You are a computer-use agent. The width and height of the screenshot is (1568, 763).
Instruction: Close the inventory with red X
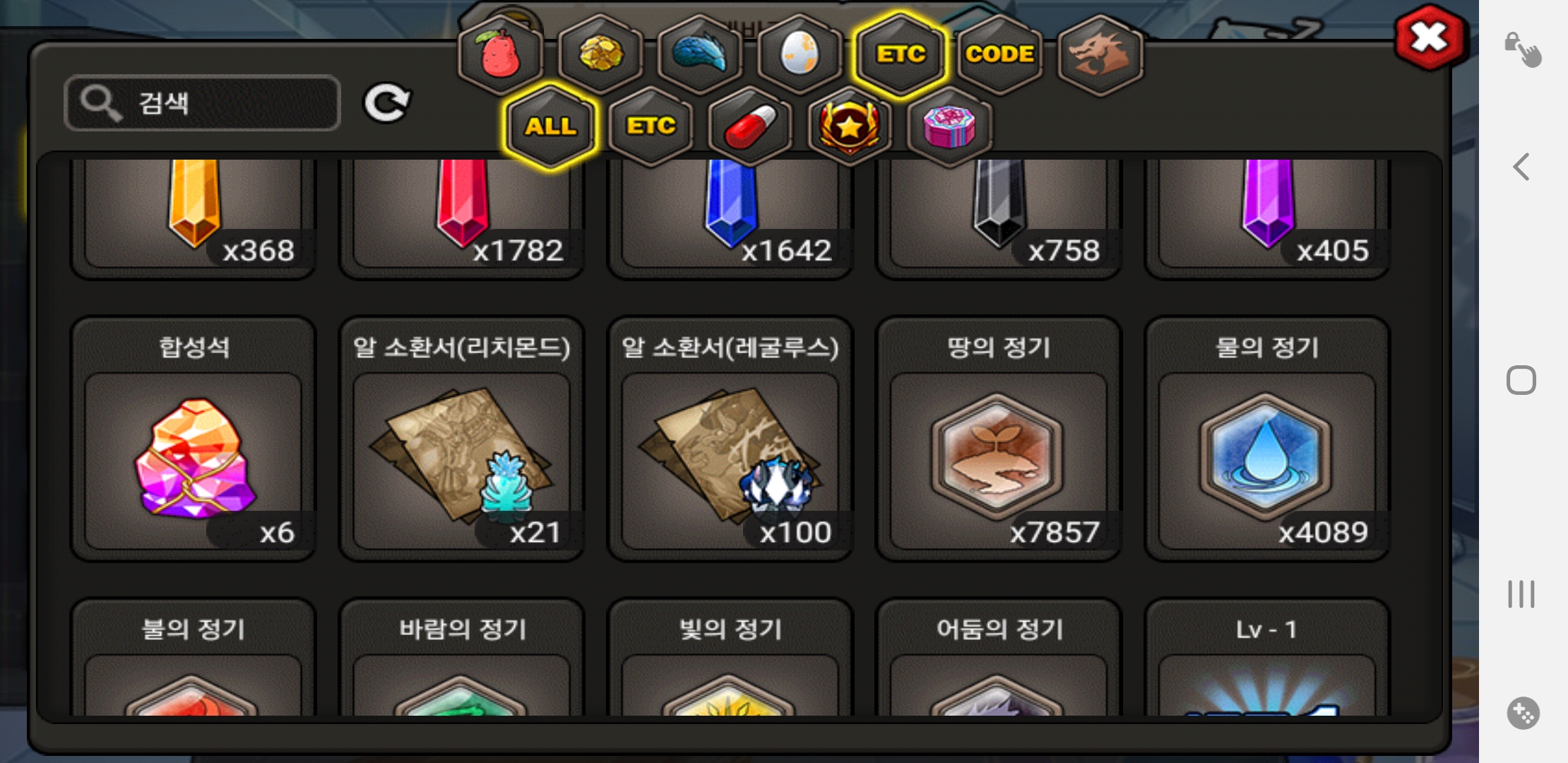pyautogui.click(x=1431, y=38)
